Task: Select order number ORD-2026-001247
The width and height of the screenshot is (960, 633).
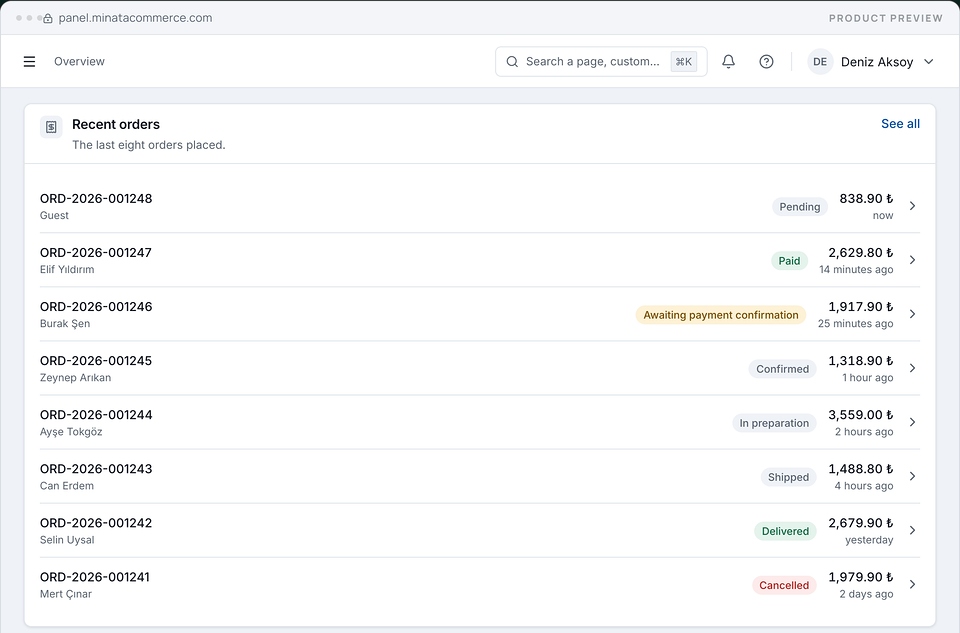Action: pos(96,252)
